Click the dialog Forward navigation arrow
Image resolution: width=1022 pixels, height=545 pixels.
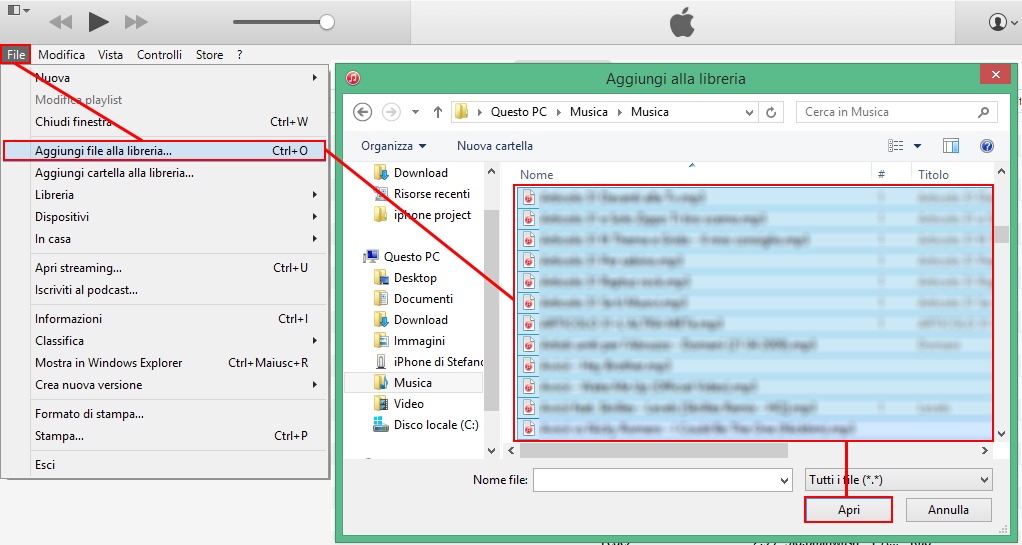coord(391,112)
